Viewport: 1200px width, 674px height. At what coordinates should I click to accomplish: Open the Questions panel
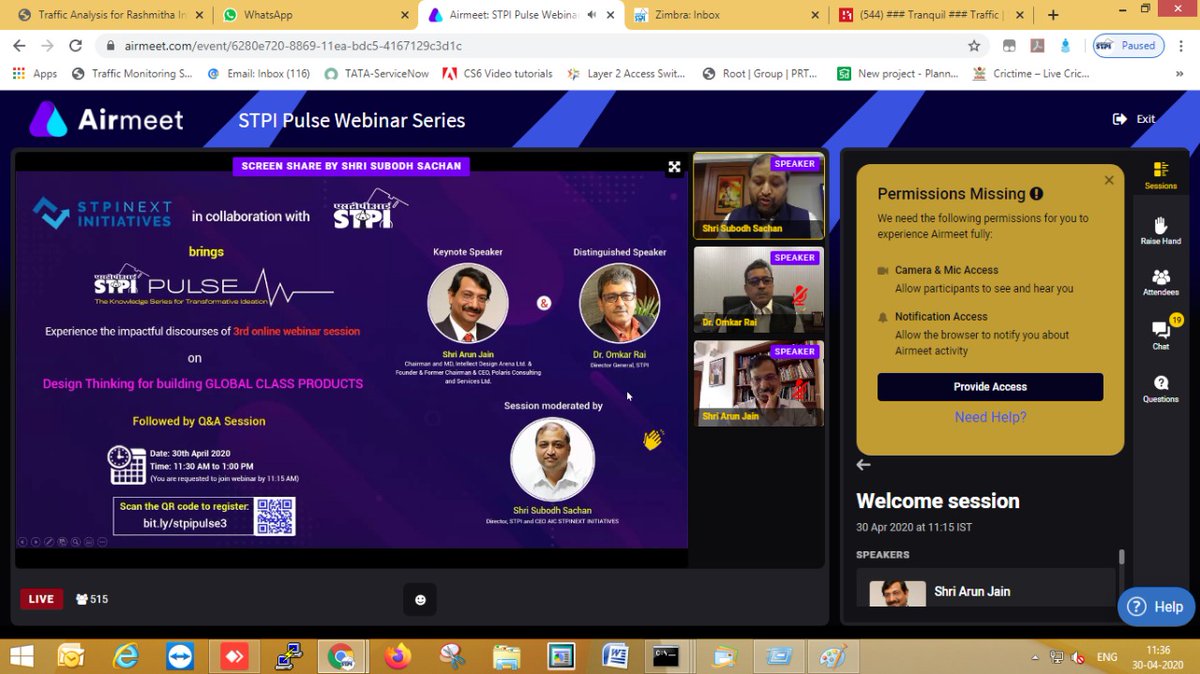tap(1161, 389)
